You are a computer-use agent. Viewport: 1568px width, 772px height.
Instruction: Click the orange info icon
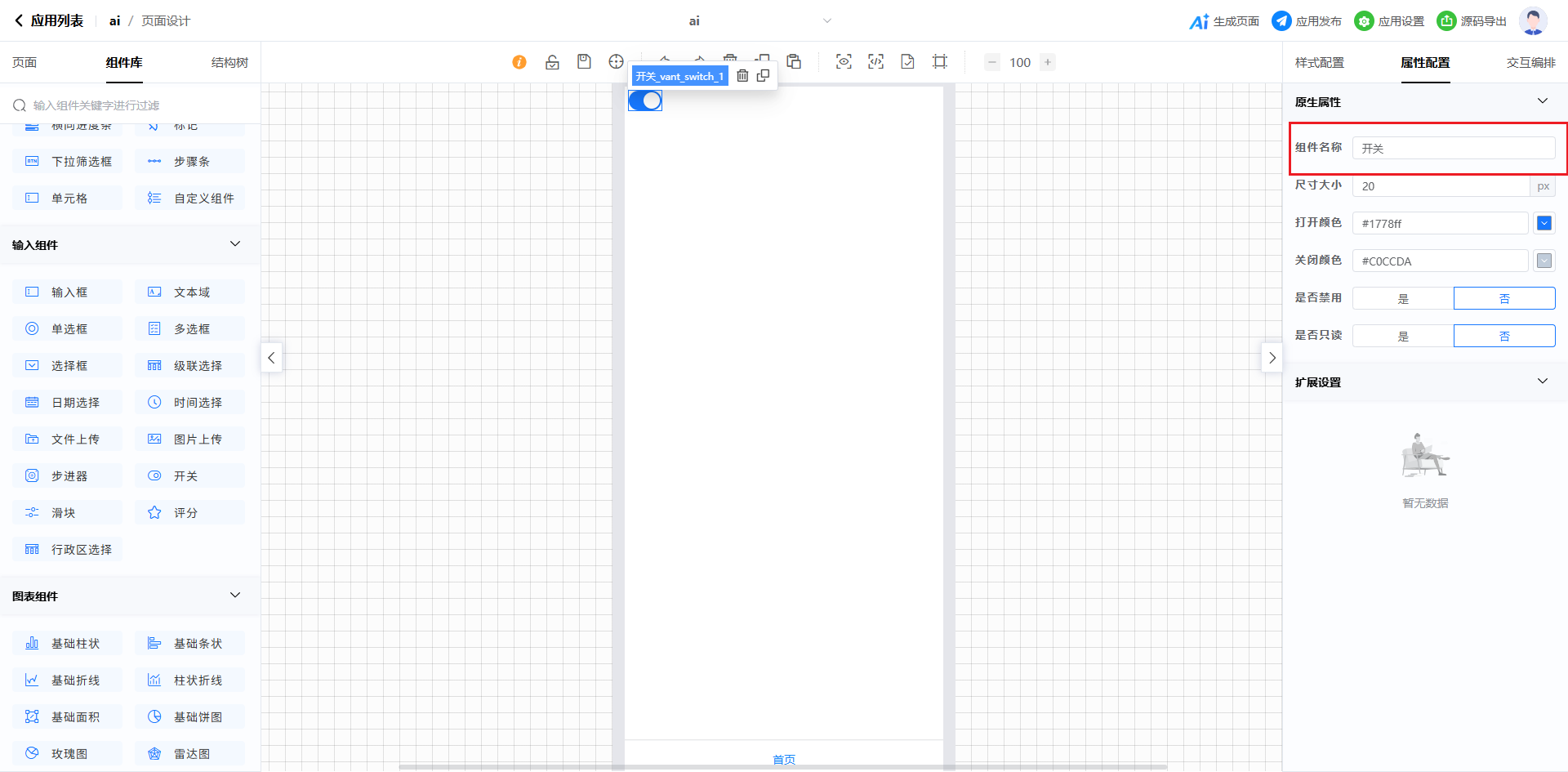click(x=519, y=62)
